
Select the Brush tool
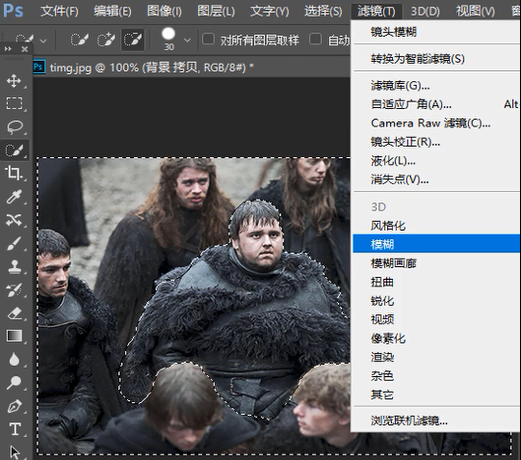click(14, 244)
